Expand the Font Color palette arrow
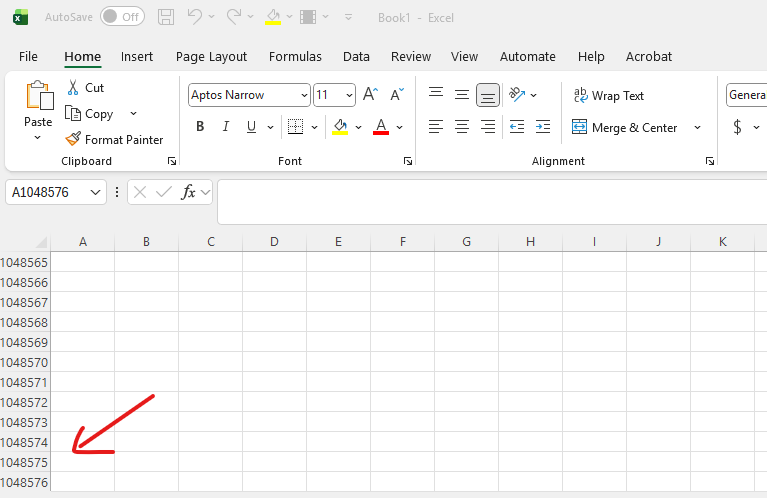 click(400, 127)
